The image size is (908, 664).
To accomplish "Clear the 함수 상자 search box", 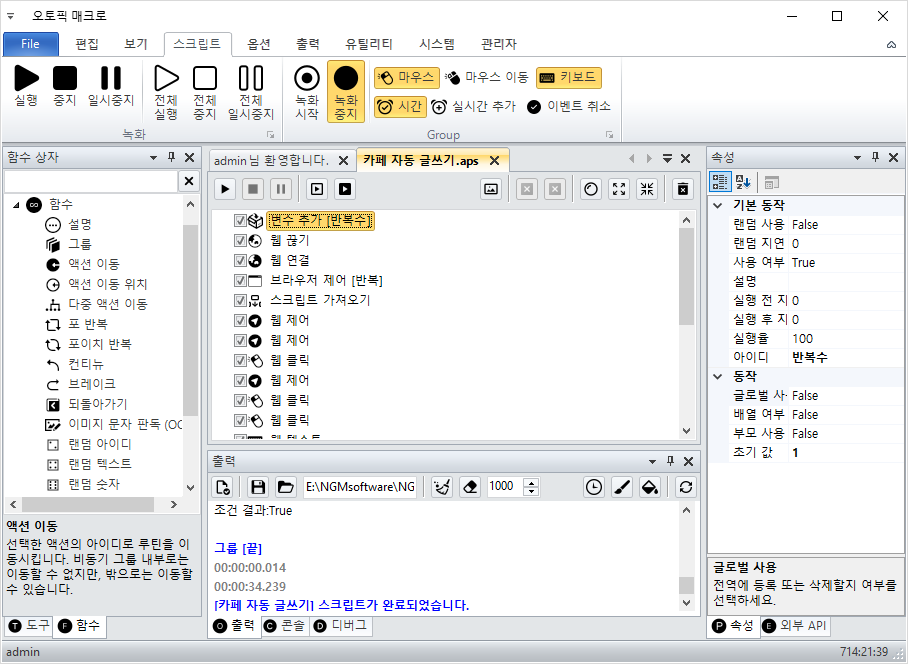I will 189,181.
